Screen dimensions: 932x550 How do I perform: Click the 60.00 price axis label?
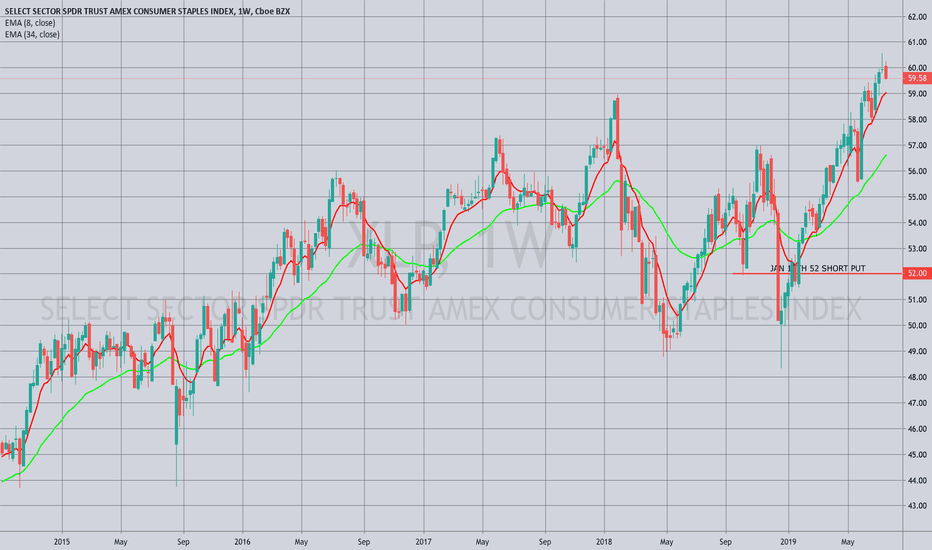pyautogui.click(x=917, y=68)
